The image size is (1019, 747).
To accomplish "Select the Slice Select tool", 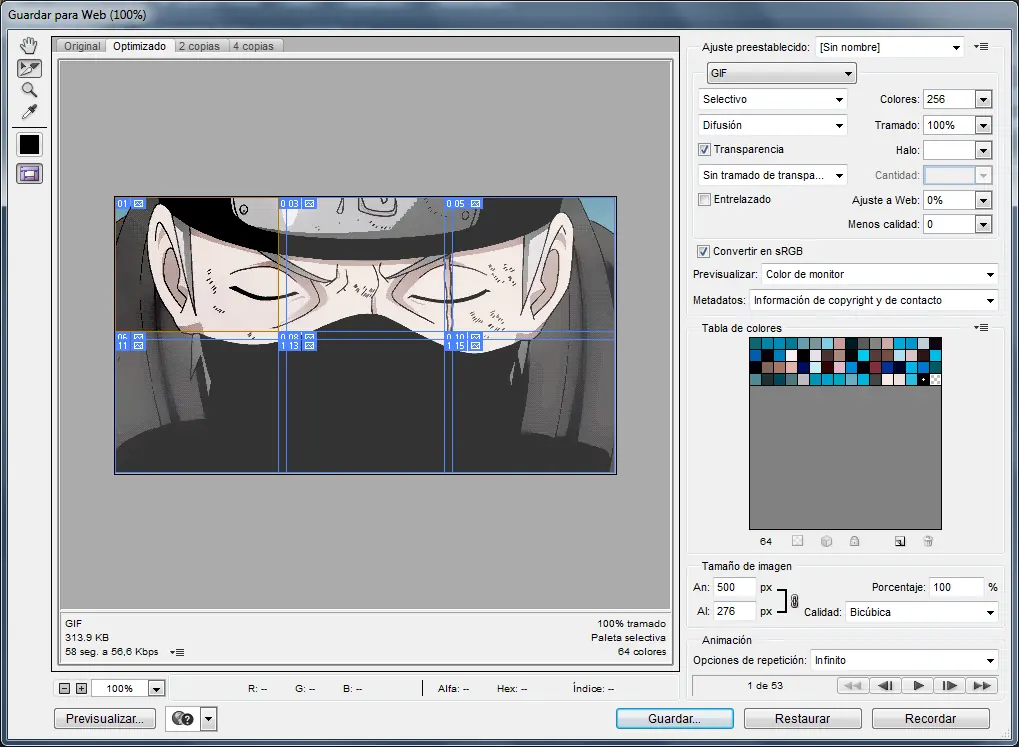I will pyautogui.click(x=29, y=68).
